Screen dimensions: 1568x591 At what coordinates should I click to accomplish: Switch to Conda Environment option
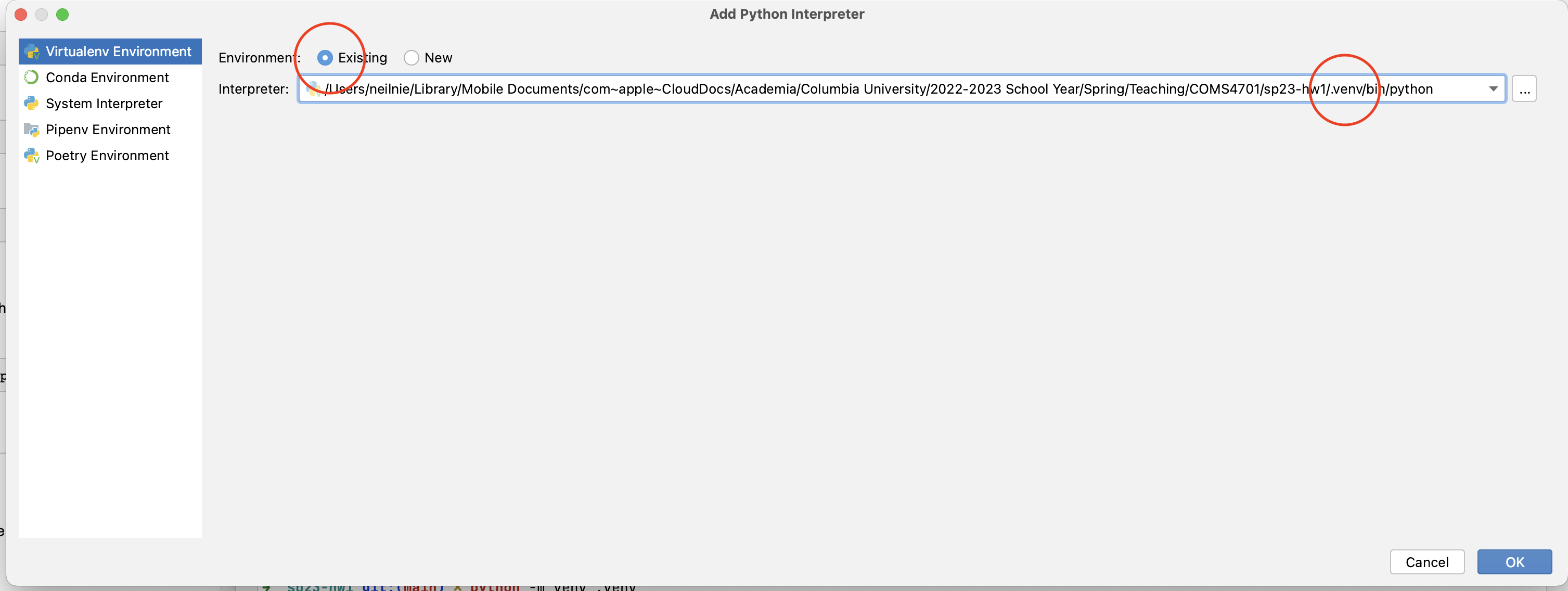click(x=107, y=78)
